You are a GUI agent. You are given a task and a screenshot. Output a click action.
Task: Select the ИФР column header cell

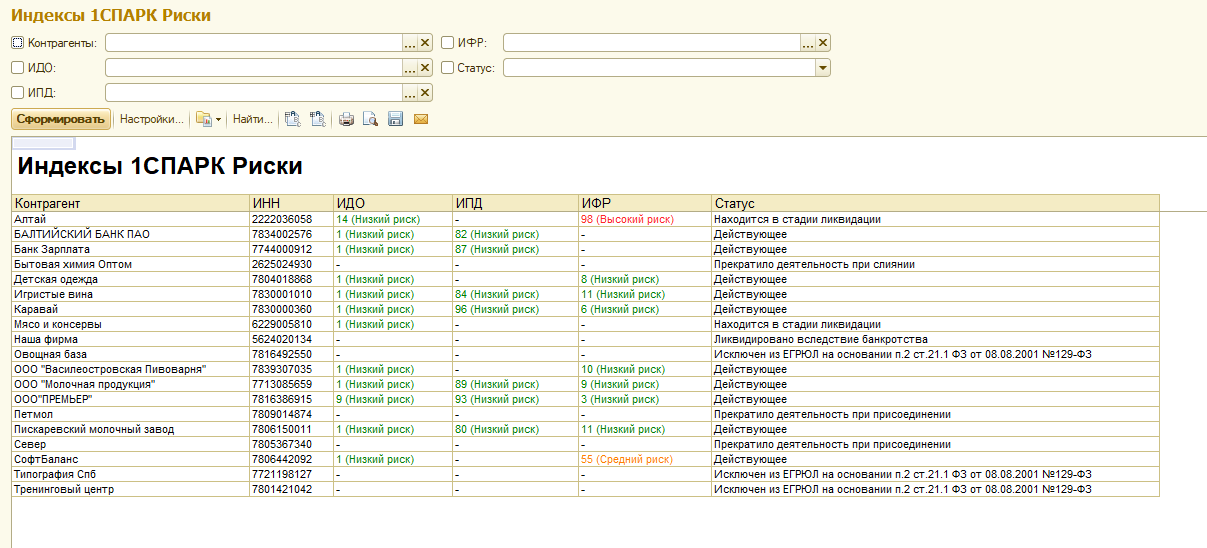644,203
